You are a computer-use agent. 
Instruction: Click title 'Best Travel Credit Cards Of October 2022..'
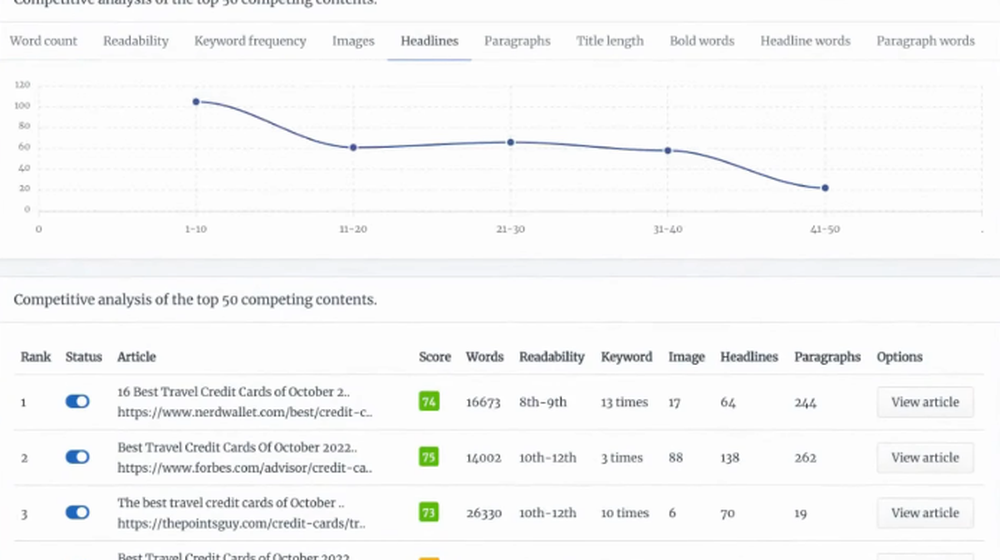(x=237, y=447)
